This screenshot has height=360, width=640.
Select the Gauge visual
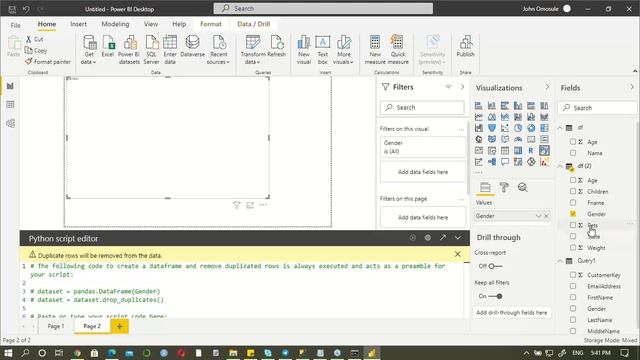[x=518, y=139]
